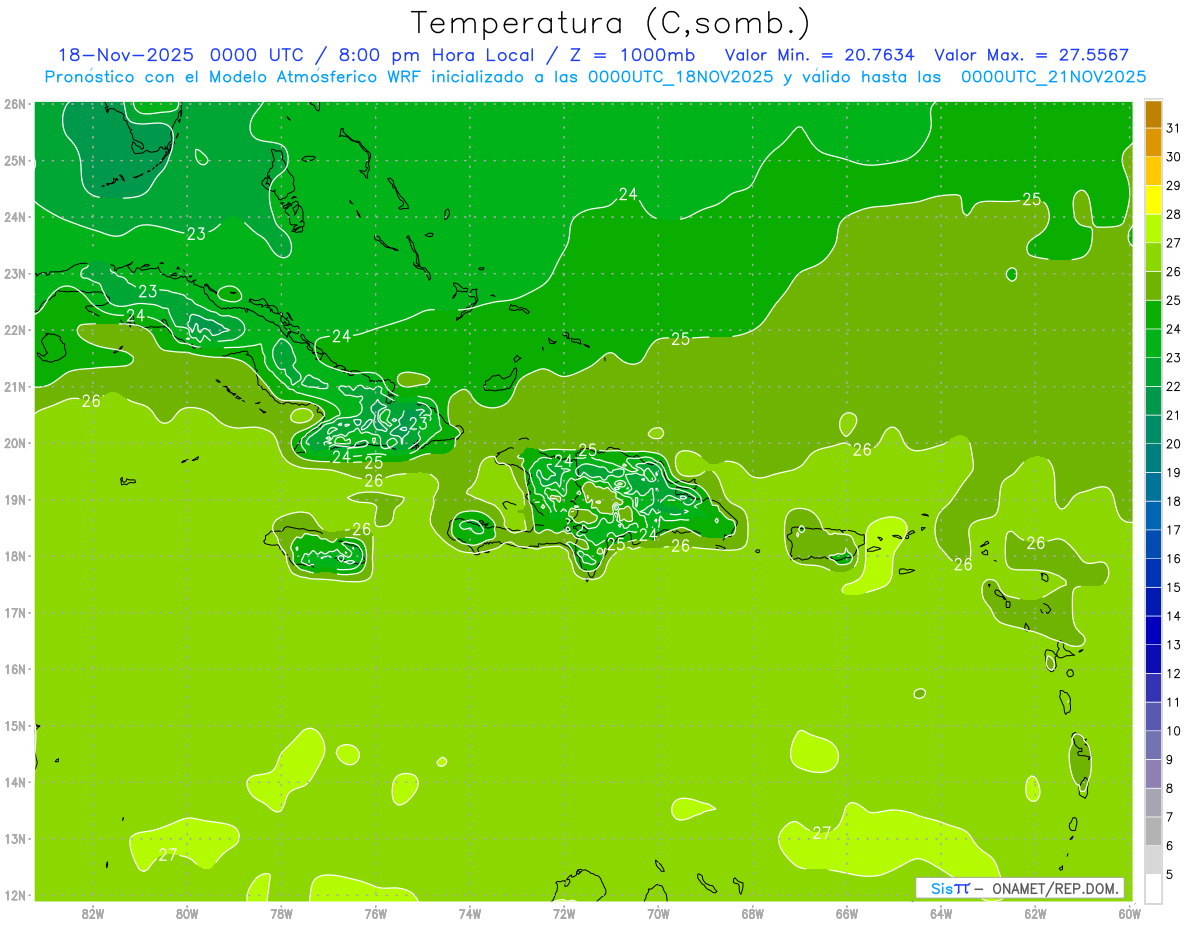This screenshot has height=927, width=1200.
Task: Select "Valor Max. = 27.5567"
Action: [x=1032, y=55]
